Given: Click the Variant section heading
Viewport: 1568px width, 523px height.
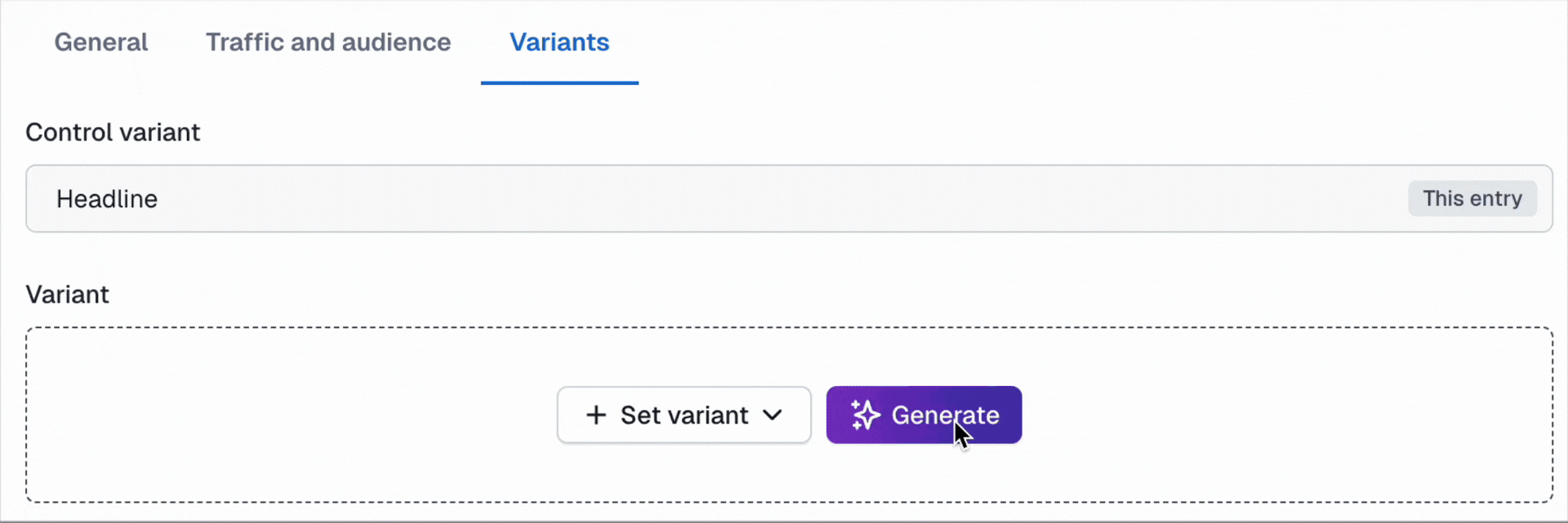Looking at the screenshot, I should (67, 295).
